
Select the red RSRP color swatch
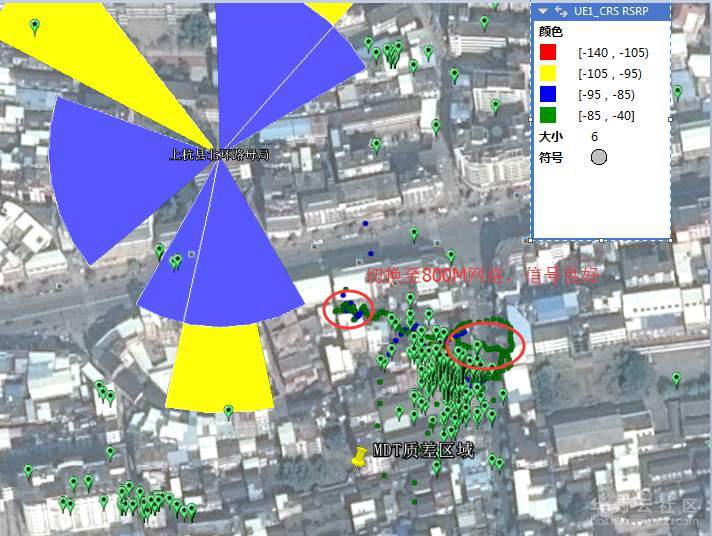548,52
